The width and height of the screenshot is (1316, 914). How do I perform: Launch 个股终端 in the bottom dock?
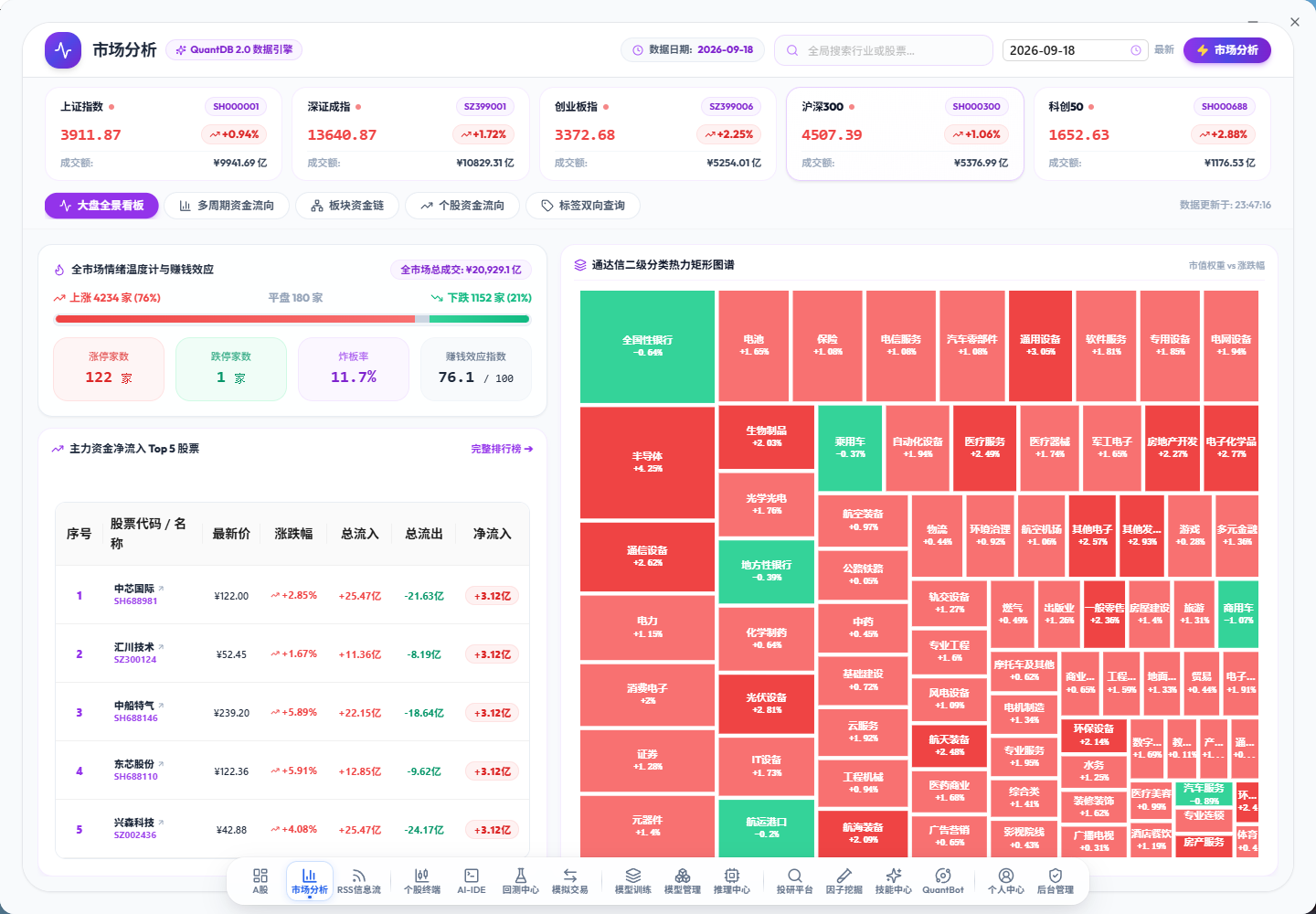click(x=422, y=881)
